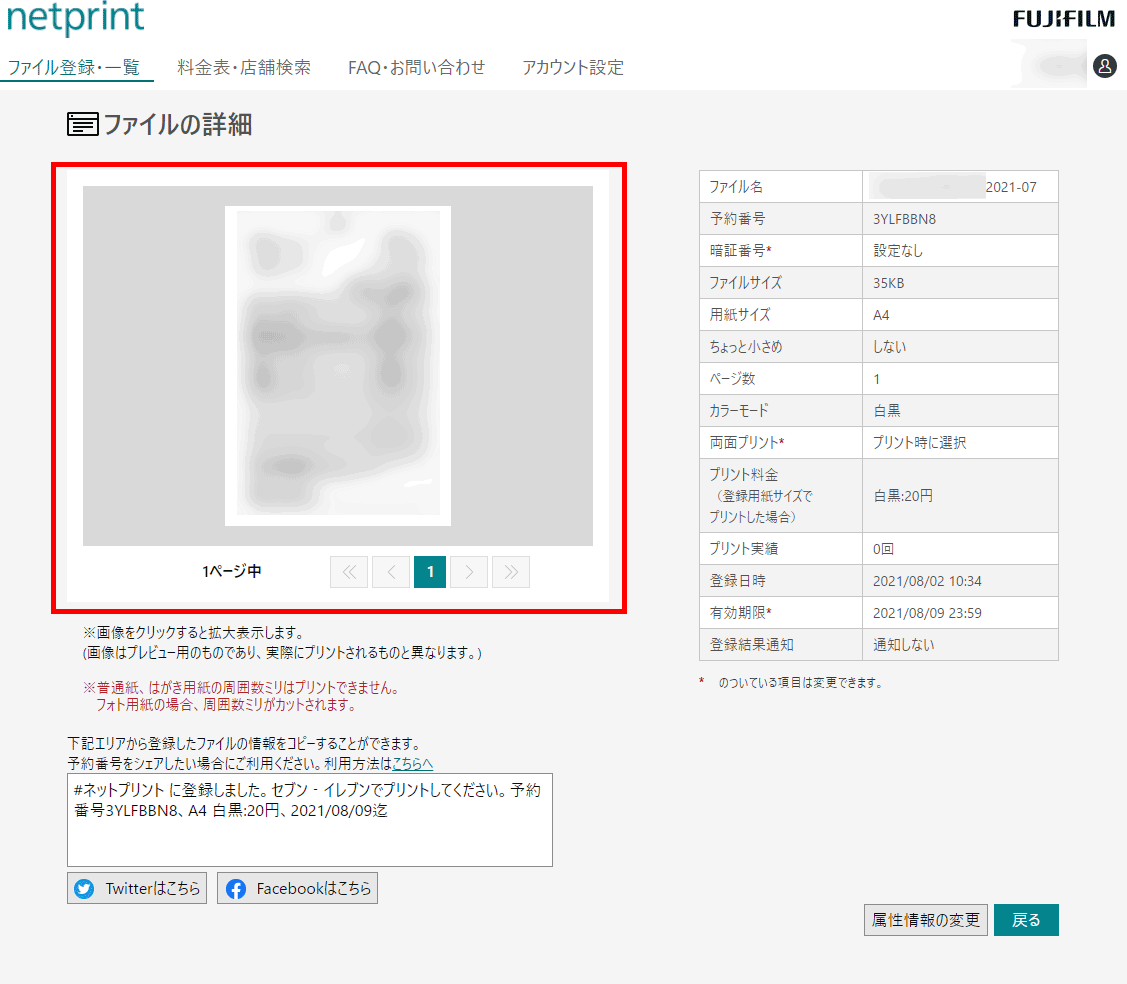
Task: Jump to first page with double-left arrow
Action: [x=348, y=571]
